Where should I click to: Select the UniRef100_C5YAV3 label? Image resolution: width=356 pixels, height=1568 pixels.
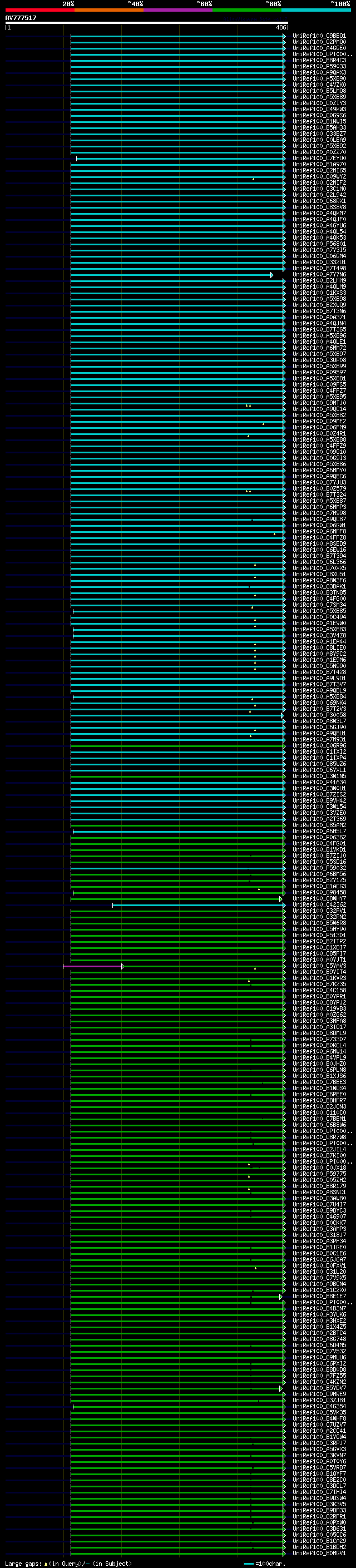[x=319, y=966]
